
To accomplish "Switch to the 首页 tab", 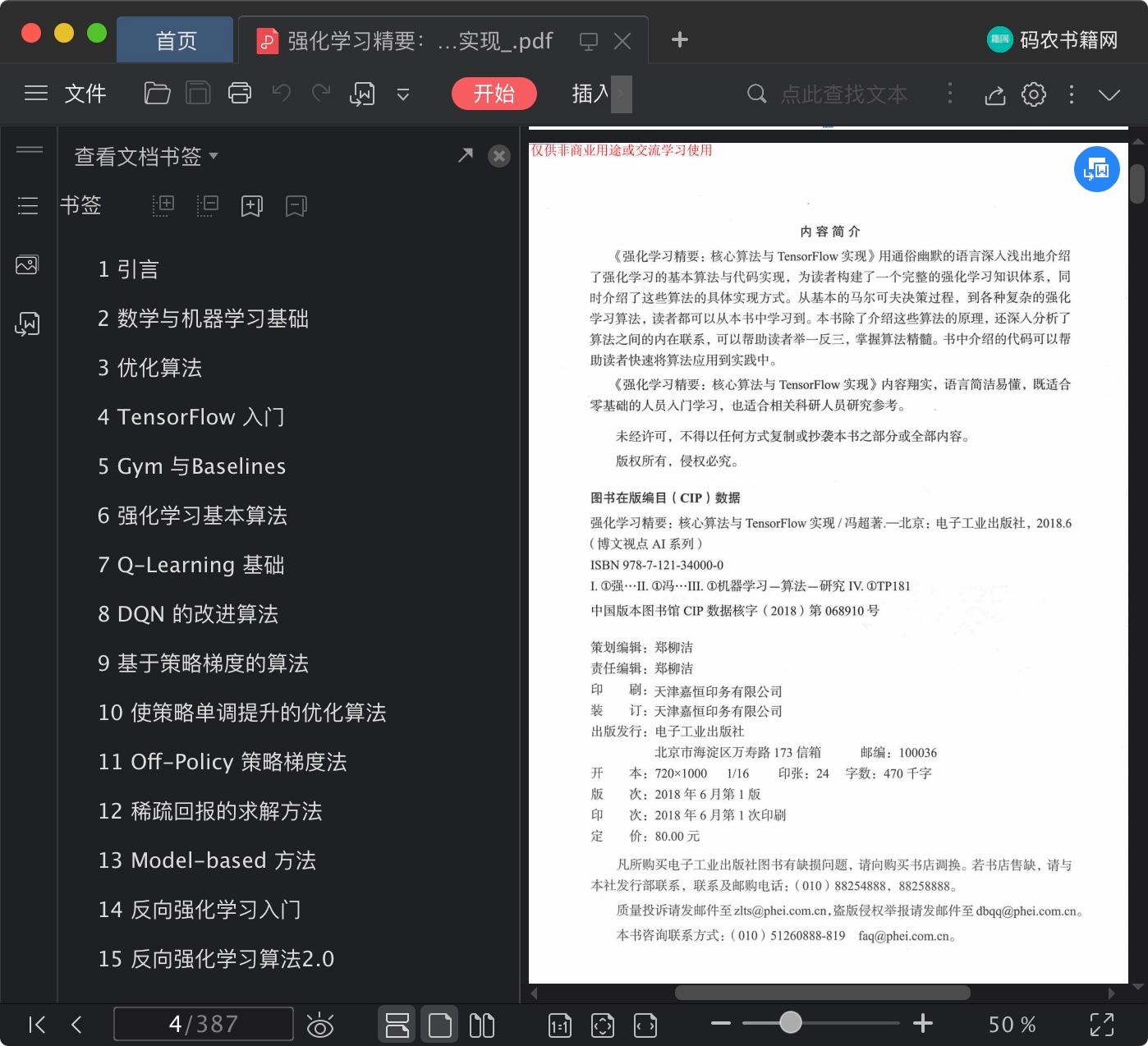I will click(176, 40).
